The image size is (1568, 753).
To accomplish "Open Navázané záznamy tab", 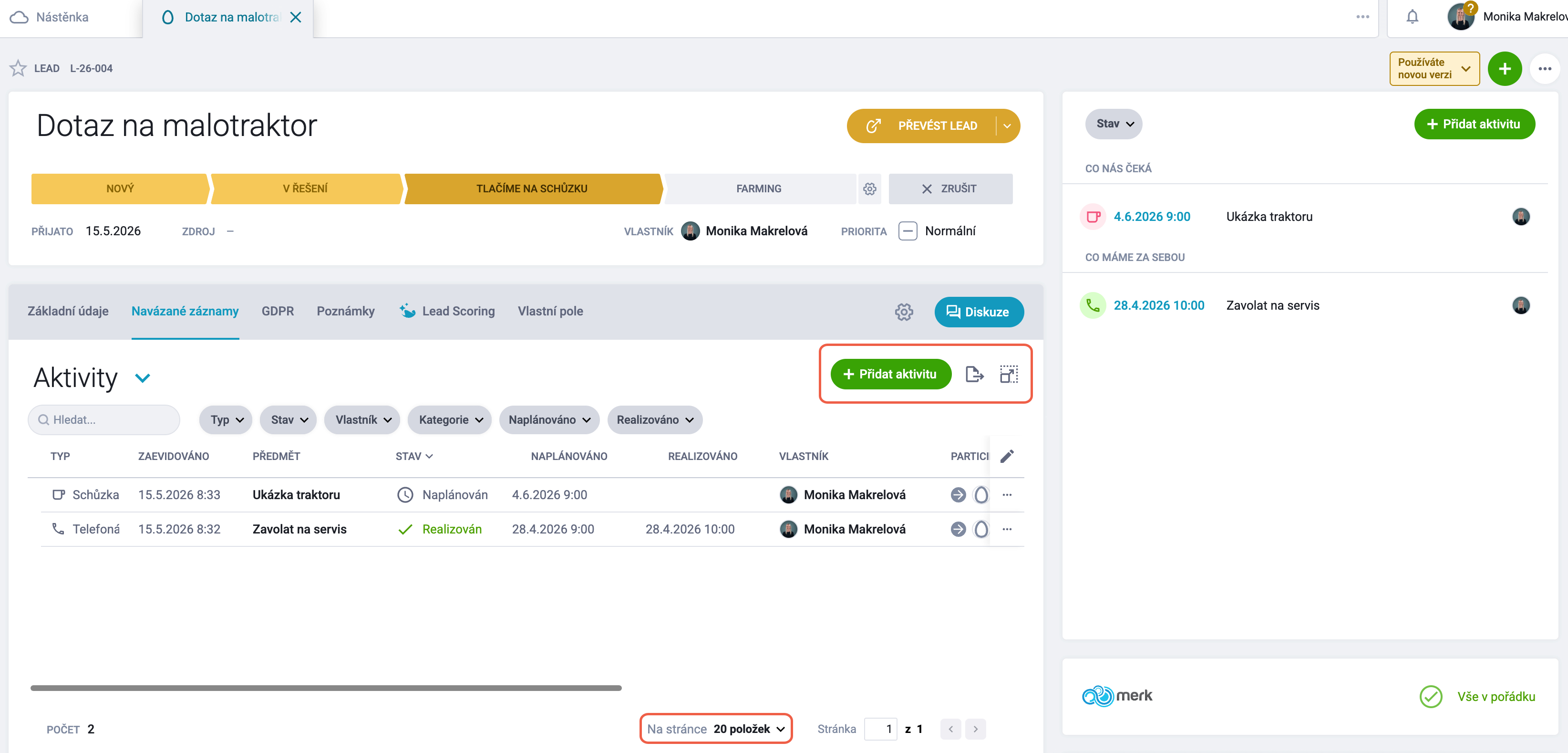I will 185,311.
